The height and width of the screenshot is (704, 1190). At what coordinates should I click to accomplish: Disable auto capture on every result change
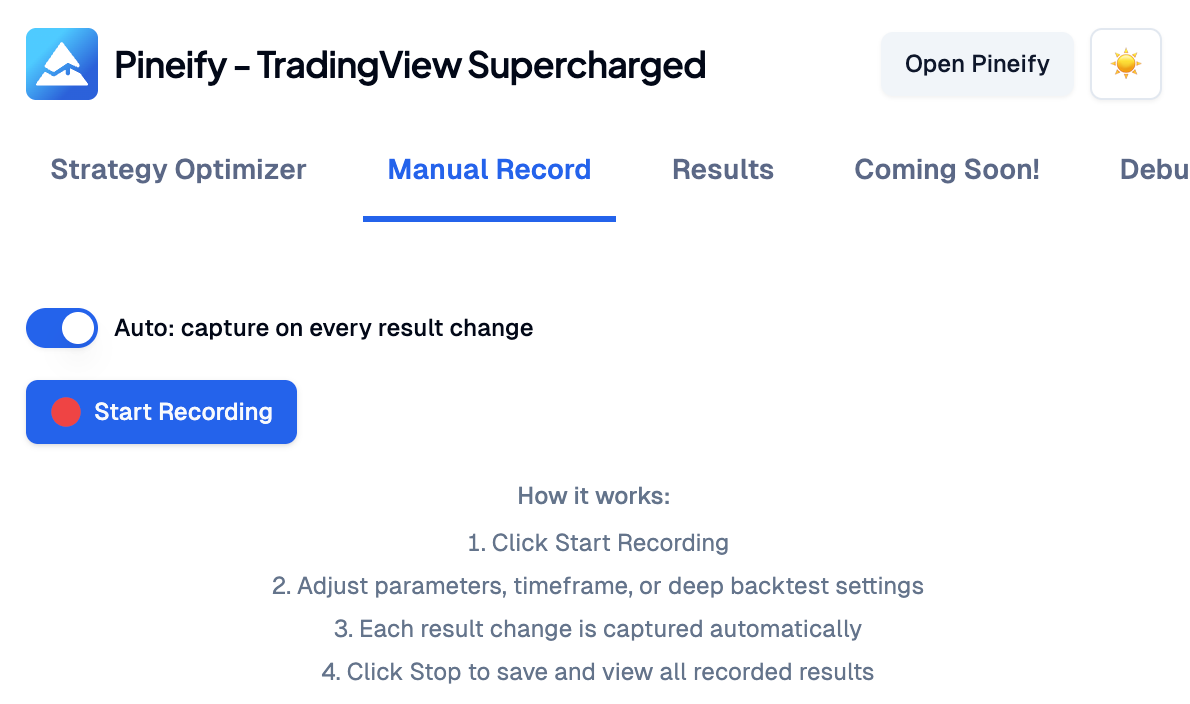61,328
